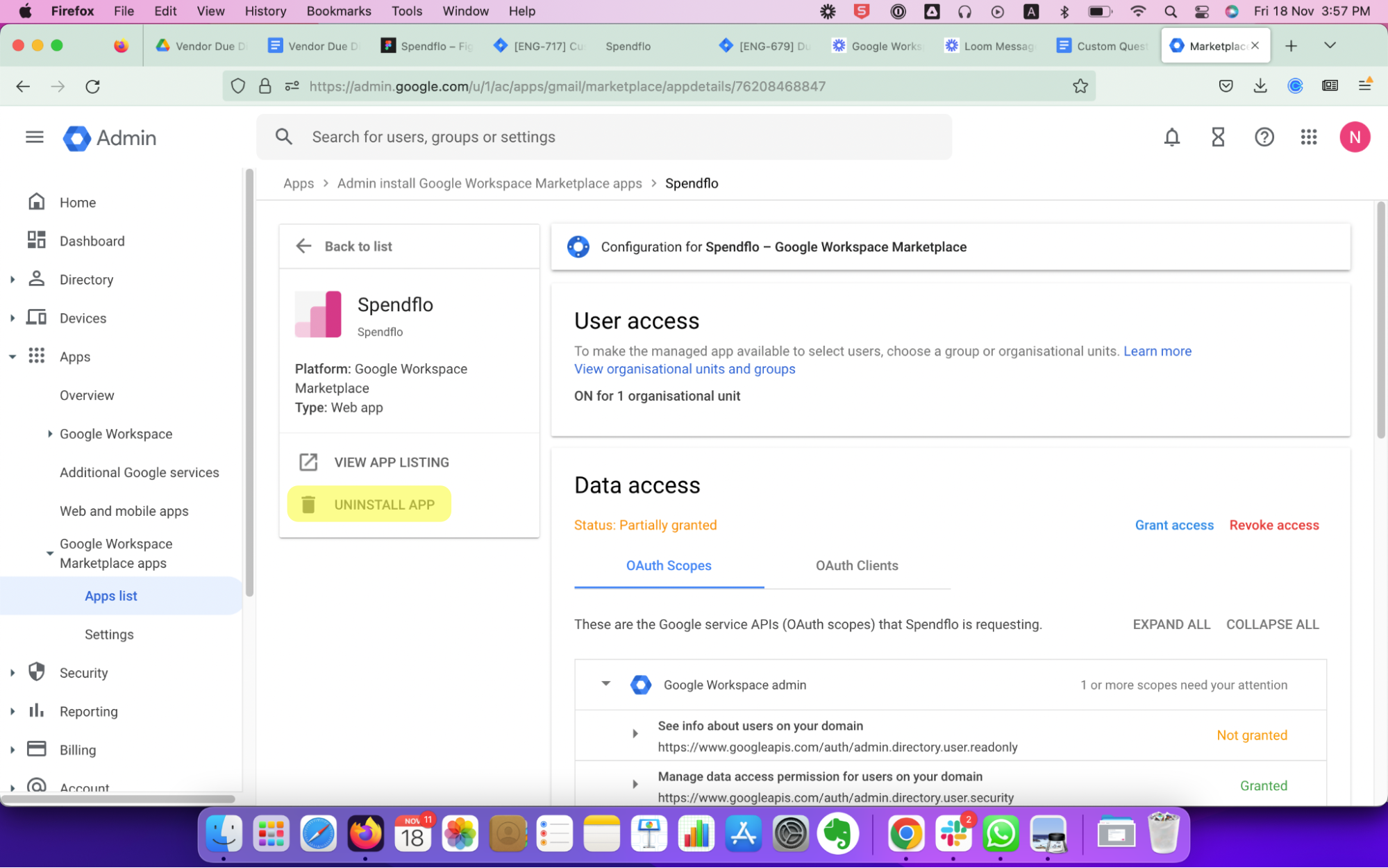Image resolution: width=1388 pixels, height=868 pixels.
Task: Save page to Pocket
Action: click(1226, 86)
